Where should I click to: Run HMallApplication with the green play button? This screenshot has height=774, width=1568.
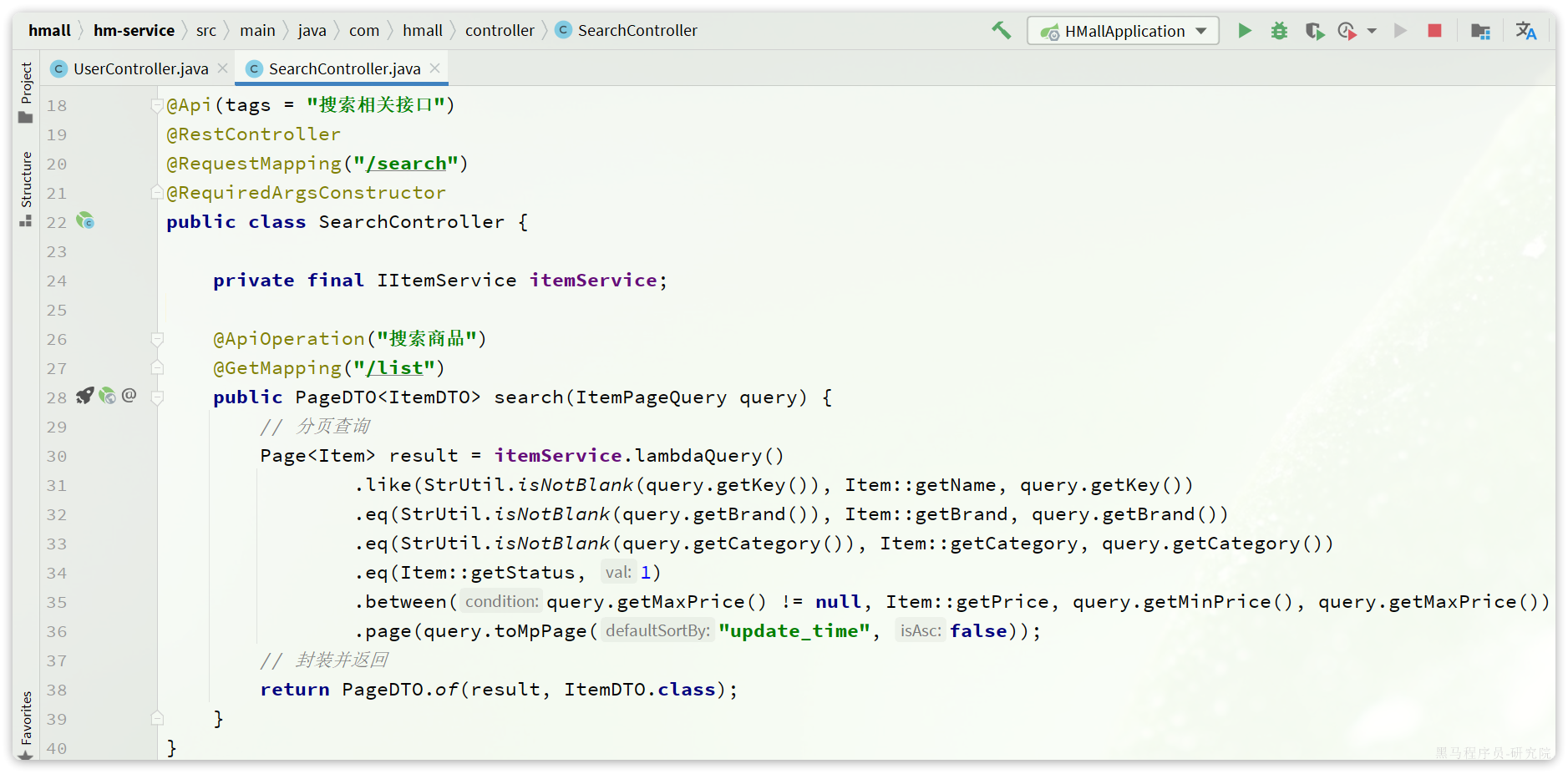[1244, 31]
